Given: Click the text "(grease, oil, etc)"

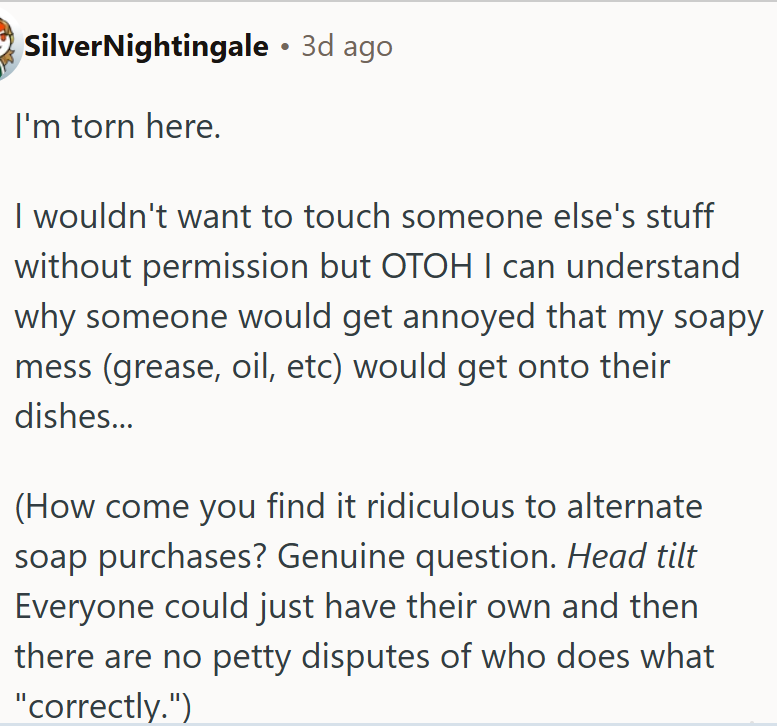Looking at the screenshot, I should [223, 366].
